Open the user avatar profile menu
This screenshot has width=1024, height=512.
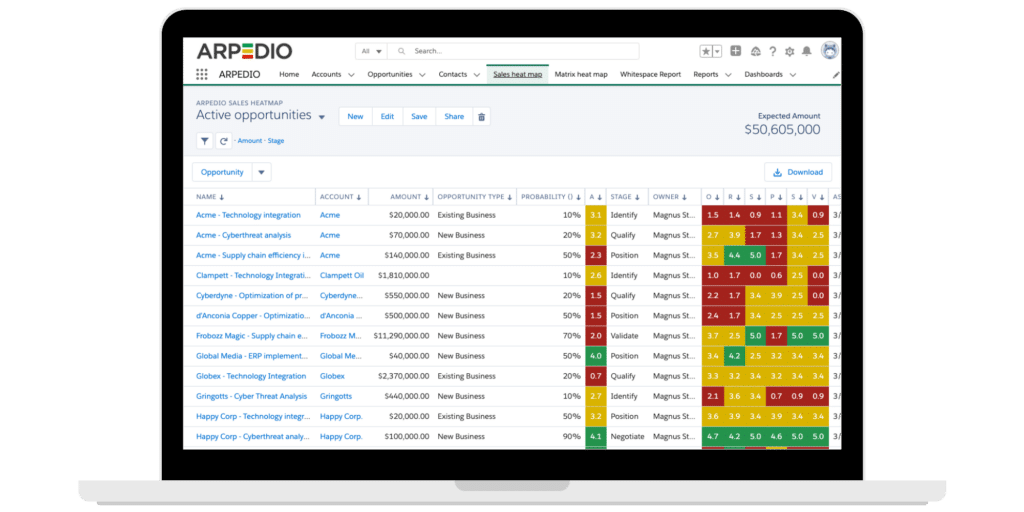click(x=829, y=50)
